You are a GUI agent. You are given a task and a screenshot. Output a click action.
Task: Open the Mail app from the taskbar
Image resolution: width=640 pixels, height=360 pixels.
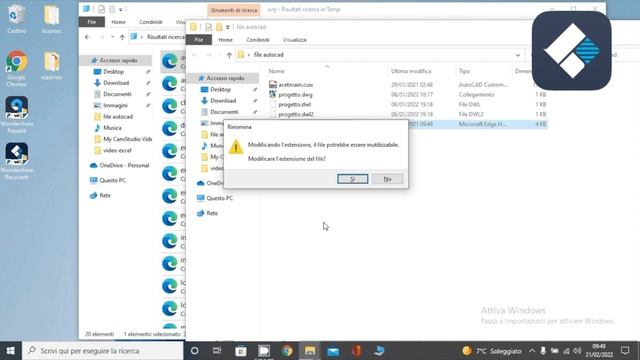click(333, 351)
